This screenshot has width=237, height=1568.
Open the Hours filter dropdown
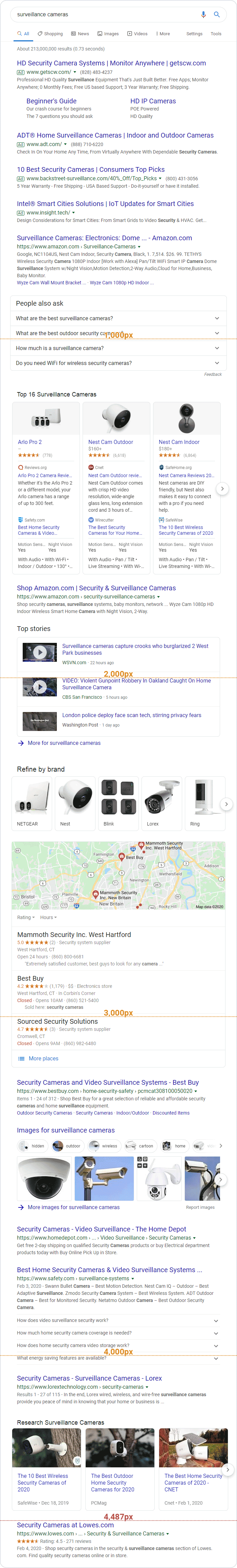[48, 917]
